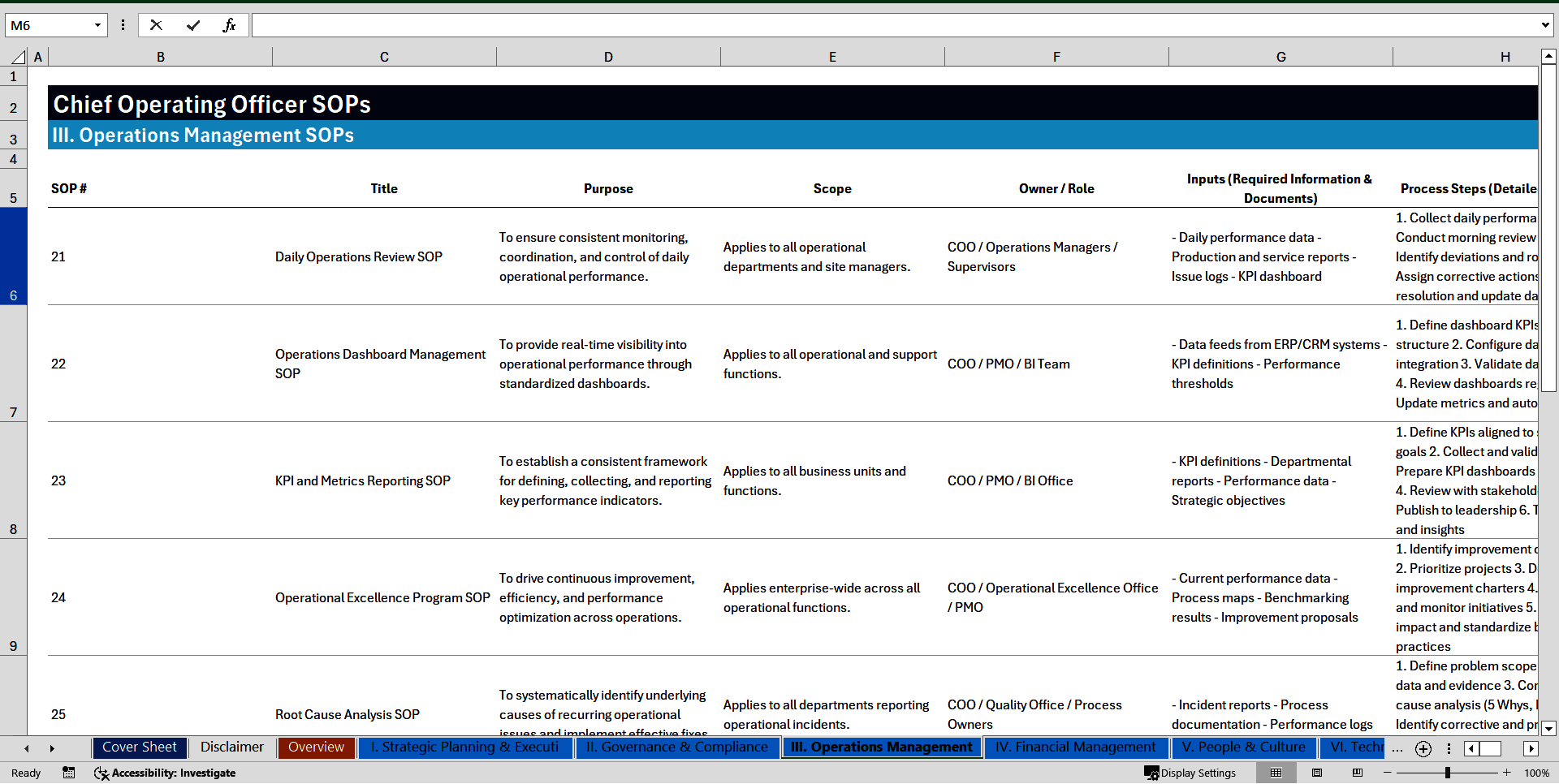Cancel the formula bar entry
The image size is (1559, 784).
pyautogui.click(x=156, y=25)
